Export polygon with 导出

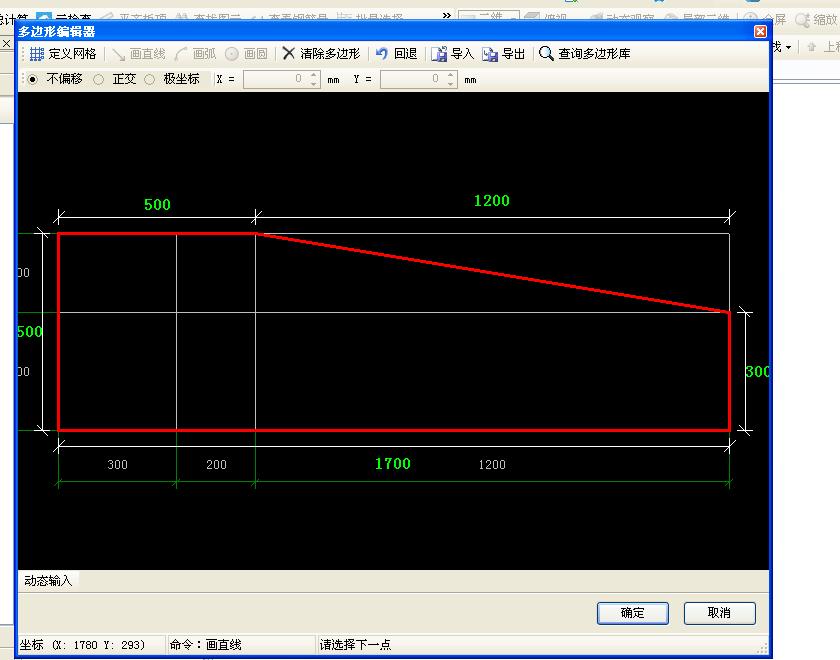pos(503,54)
